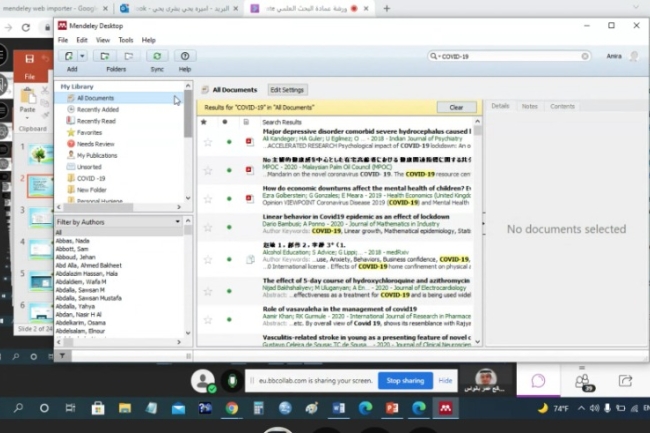Click the Help toolbar icon
This screenshot has width=650, height=433.
pos(185,56)
